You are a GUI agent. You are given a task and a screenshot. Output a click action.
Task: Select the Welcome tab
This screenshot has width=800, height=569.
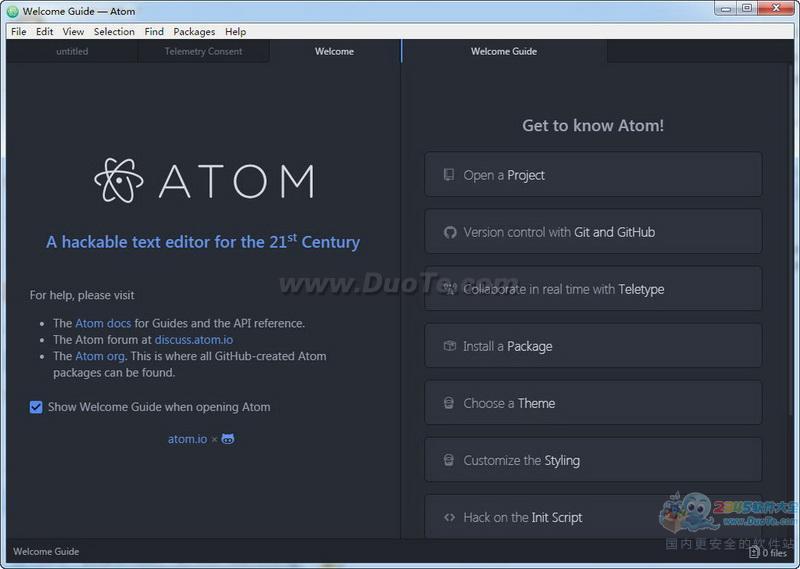(335, 52)
